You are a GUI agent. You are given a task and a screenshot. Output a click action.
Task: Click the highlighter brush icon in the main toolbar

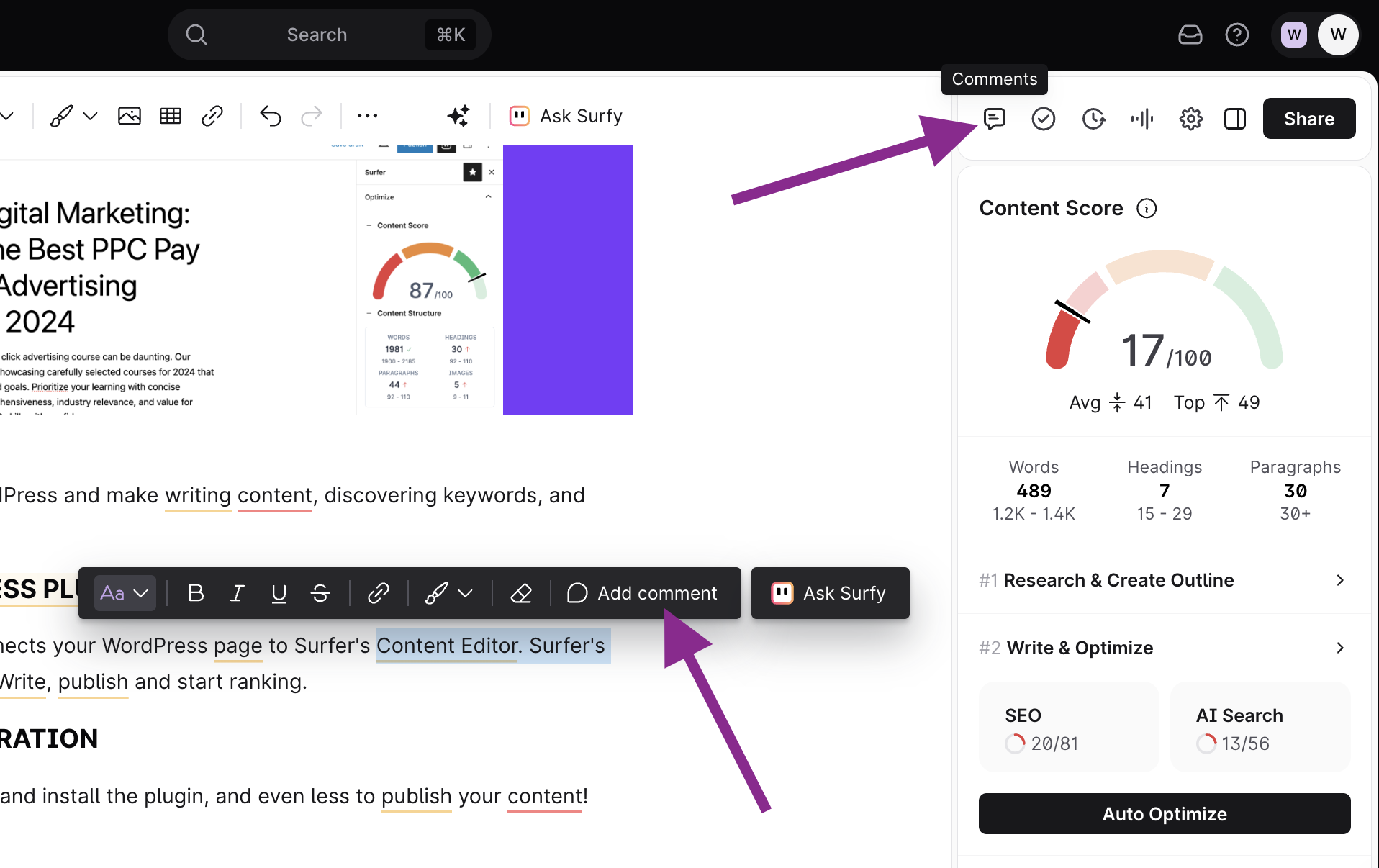pos(61,116)
